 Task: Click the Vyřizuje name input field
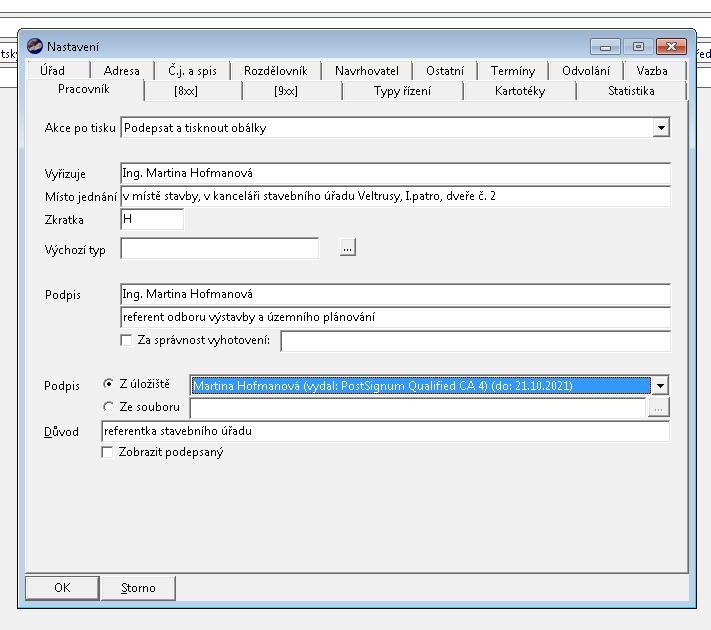tap(394, 173)
